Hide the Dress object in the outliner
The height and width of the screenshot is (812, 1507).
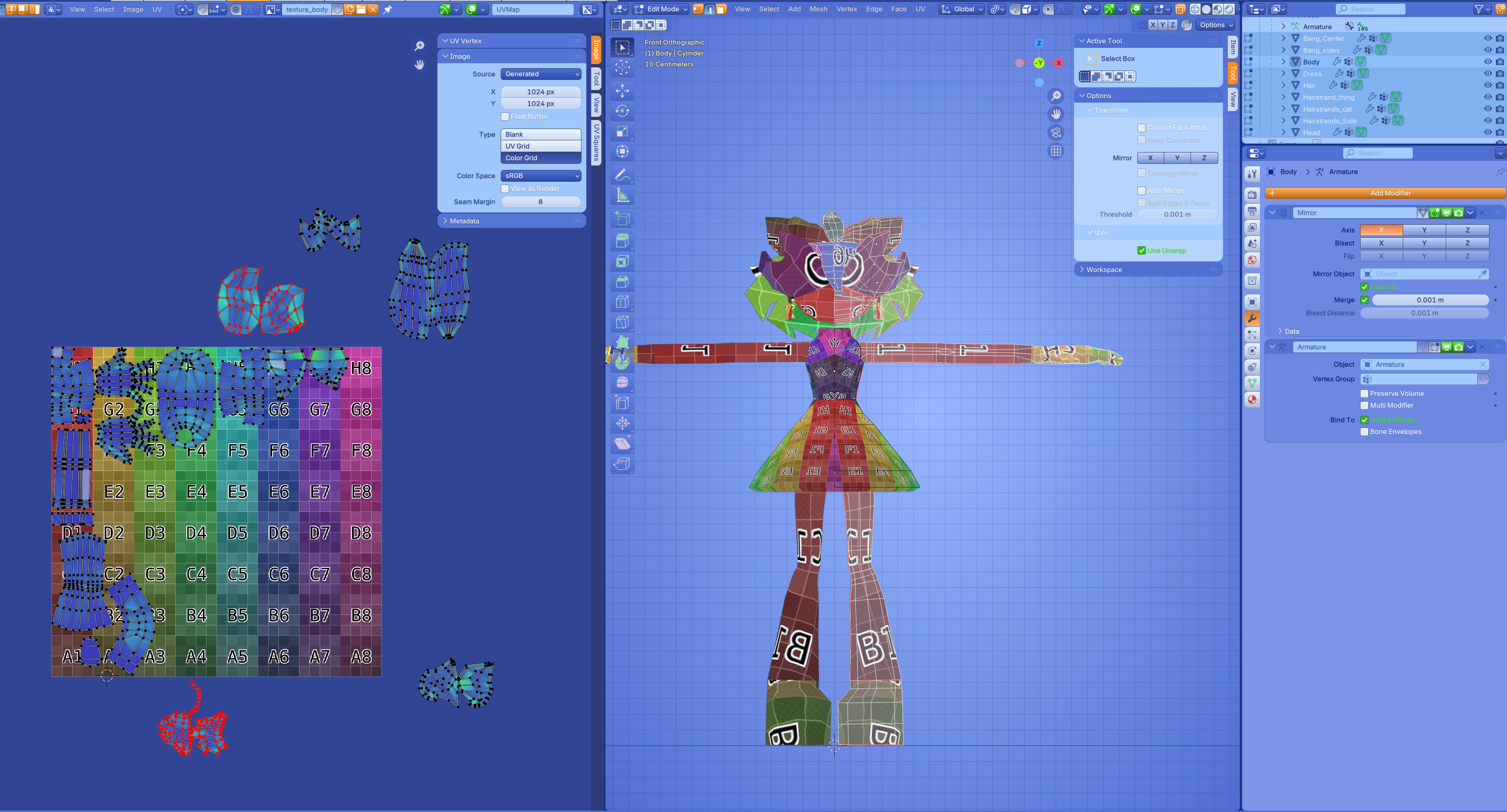pos(1487,74)
